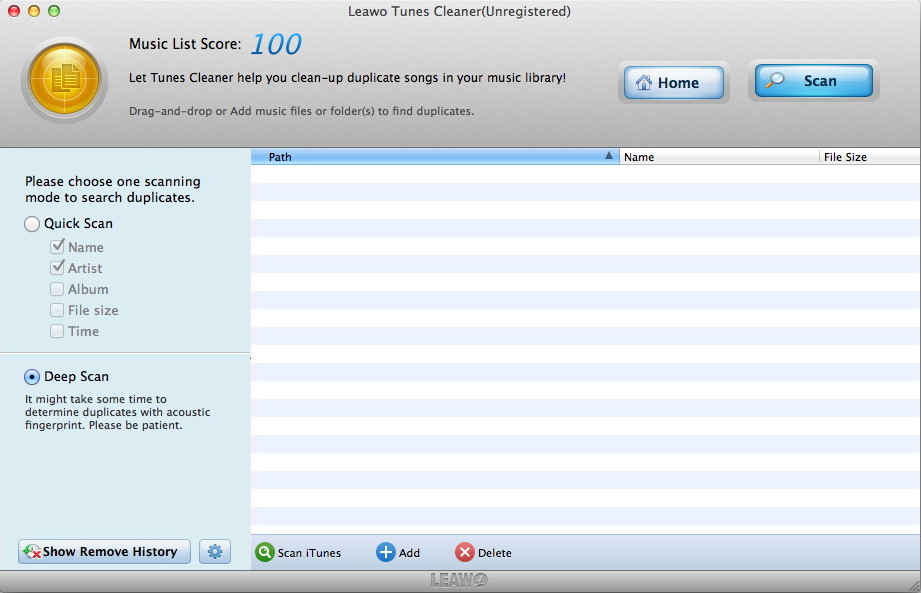921x593 pixels.
Task: Toggle the Path column sort arrow
Action: 609,156
